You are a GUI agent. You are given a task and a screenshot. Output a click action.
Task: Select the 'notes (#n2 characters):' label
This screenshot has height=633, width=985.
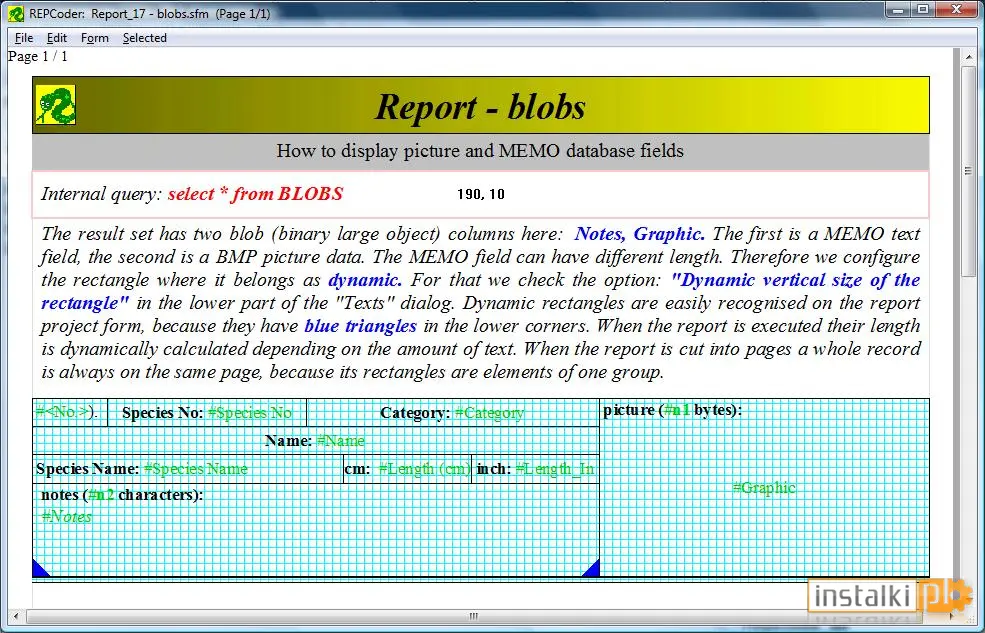pyautogui.click(x=122, y=495)
